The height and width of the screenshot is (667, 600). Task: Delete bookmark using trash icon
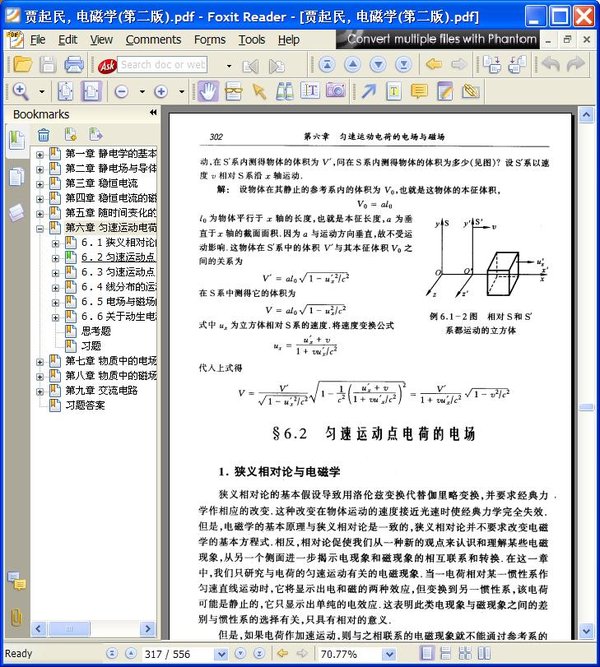tap(43, 135)
